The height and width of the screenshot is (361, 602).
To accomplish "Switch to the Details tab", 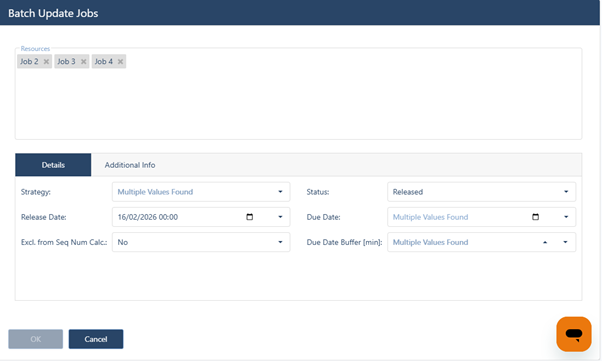I will (53, 165).
